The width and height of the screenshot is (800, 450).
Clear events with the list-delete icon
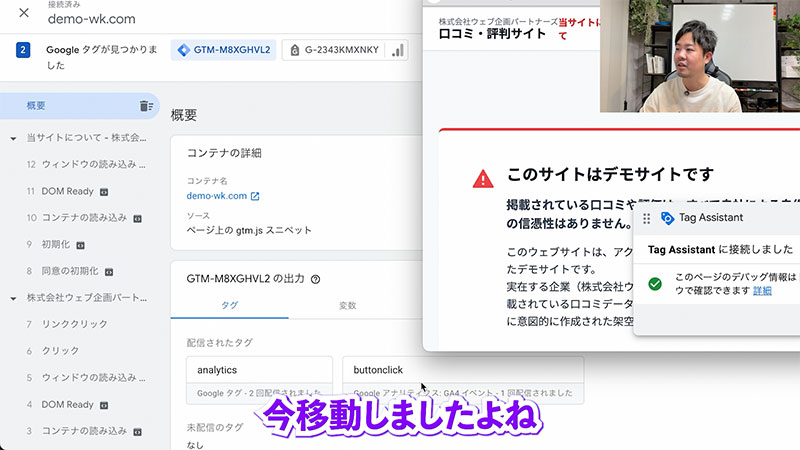click(146, 106)
